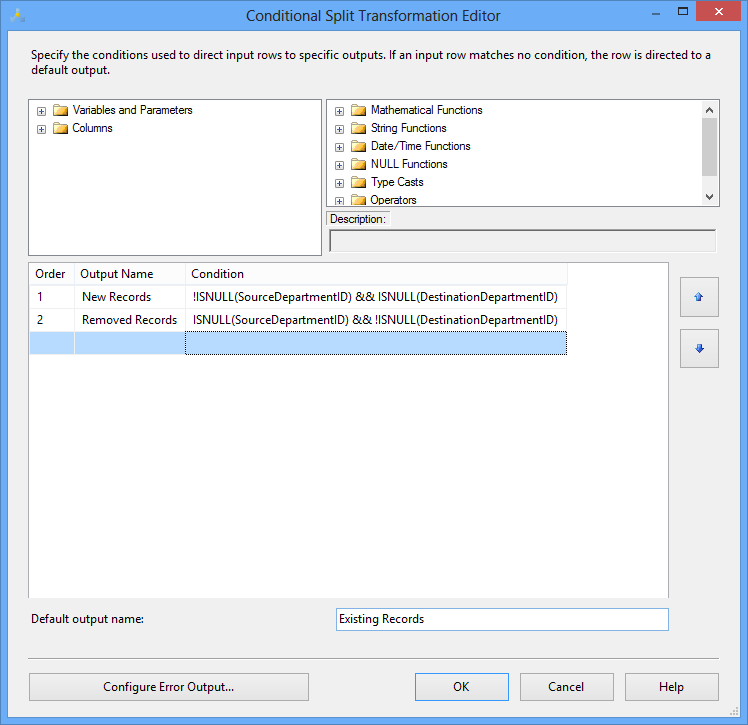Select the New Records condition cell
Image resolution: width=748 pixels, height=725 pixels.
(x=375, y=297)
